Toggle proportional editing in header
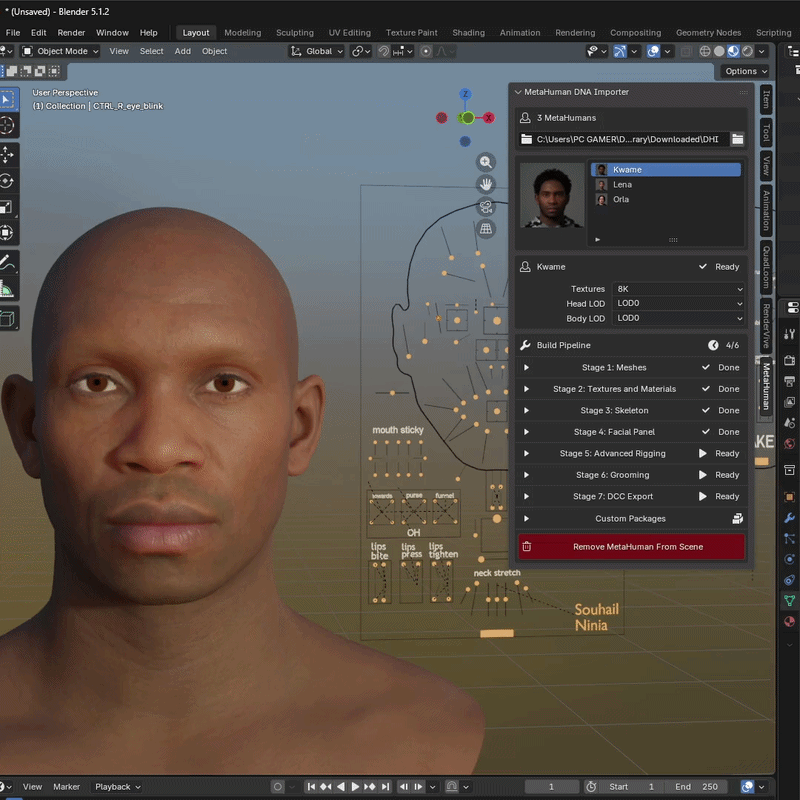 click(426, 51)
